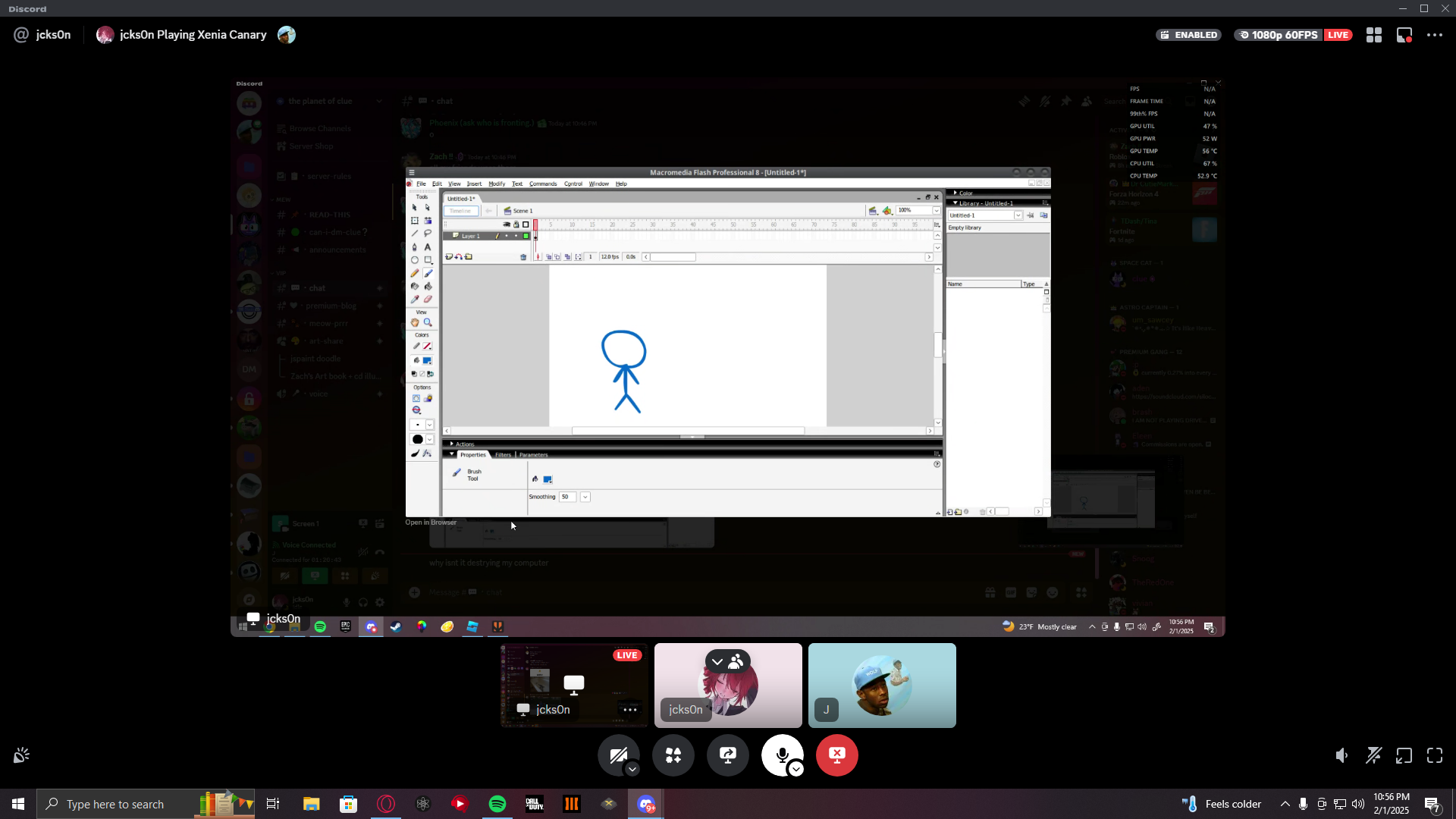Open Spotify from the Windows taskbar

point(497,804)
